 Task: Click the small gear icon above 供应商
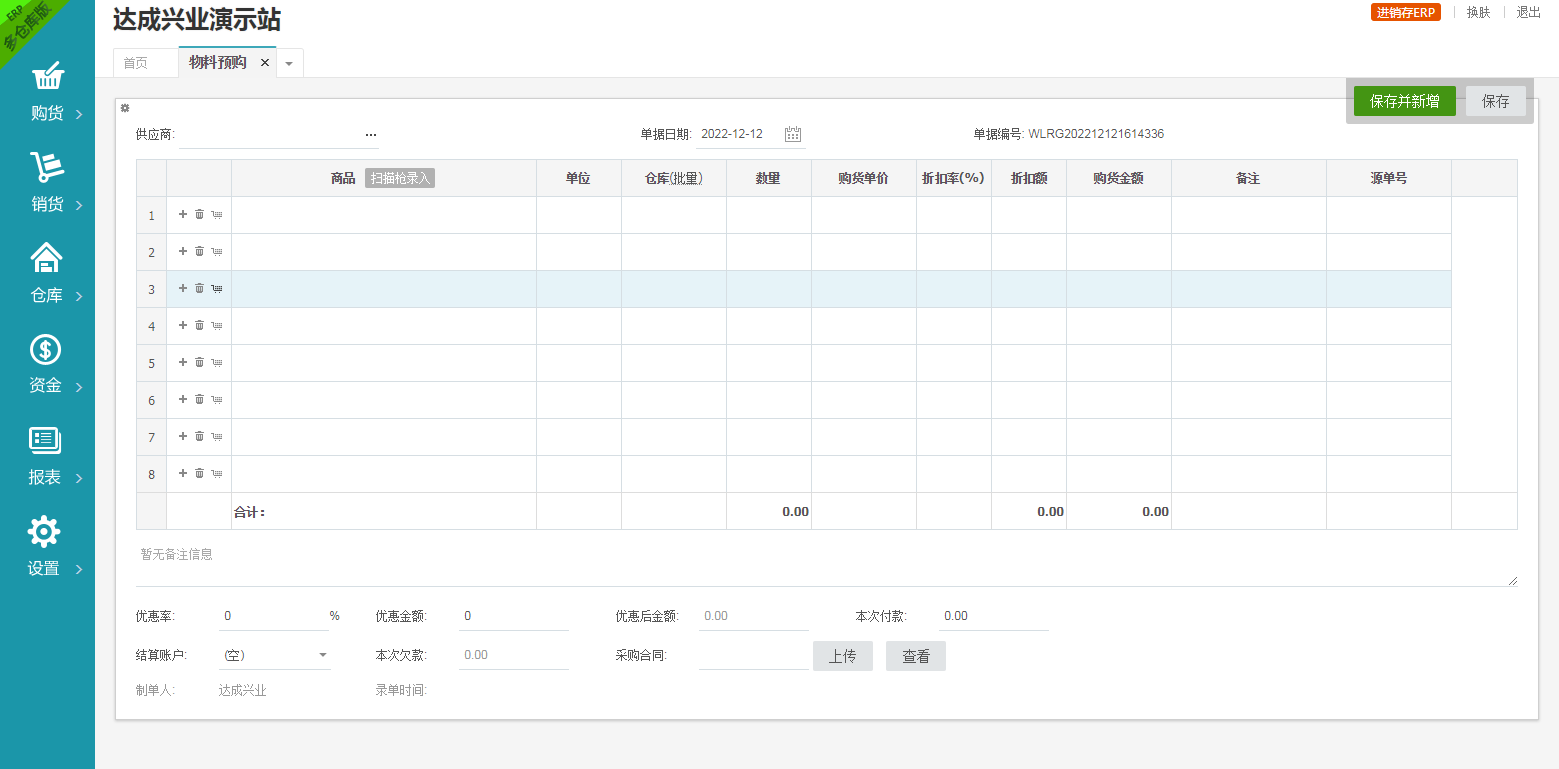click(125, 108)
